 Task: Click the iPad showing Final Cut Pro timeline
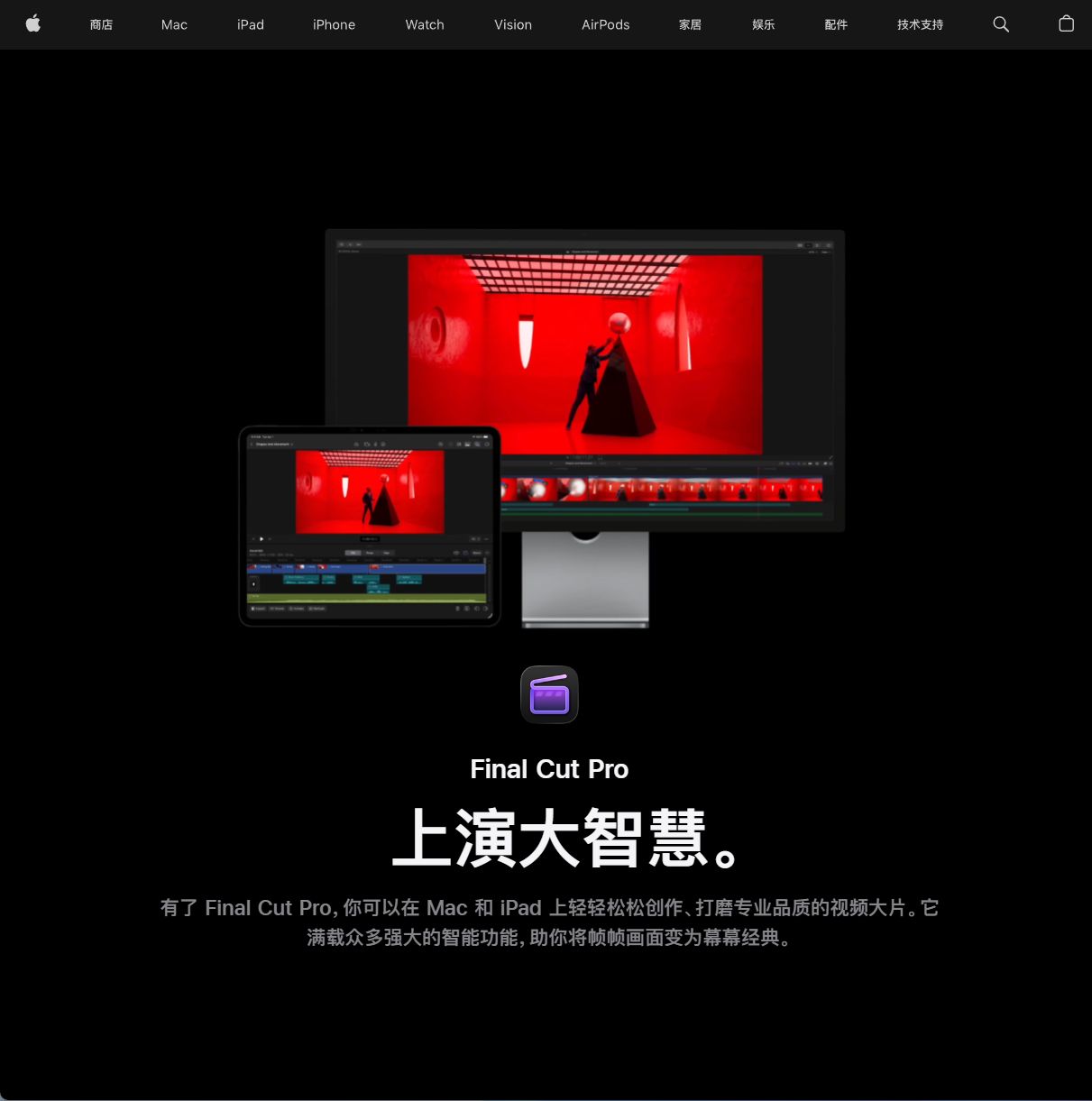[x=370, y=526]
